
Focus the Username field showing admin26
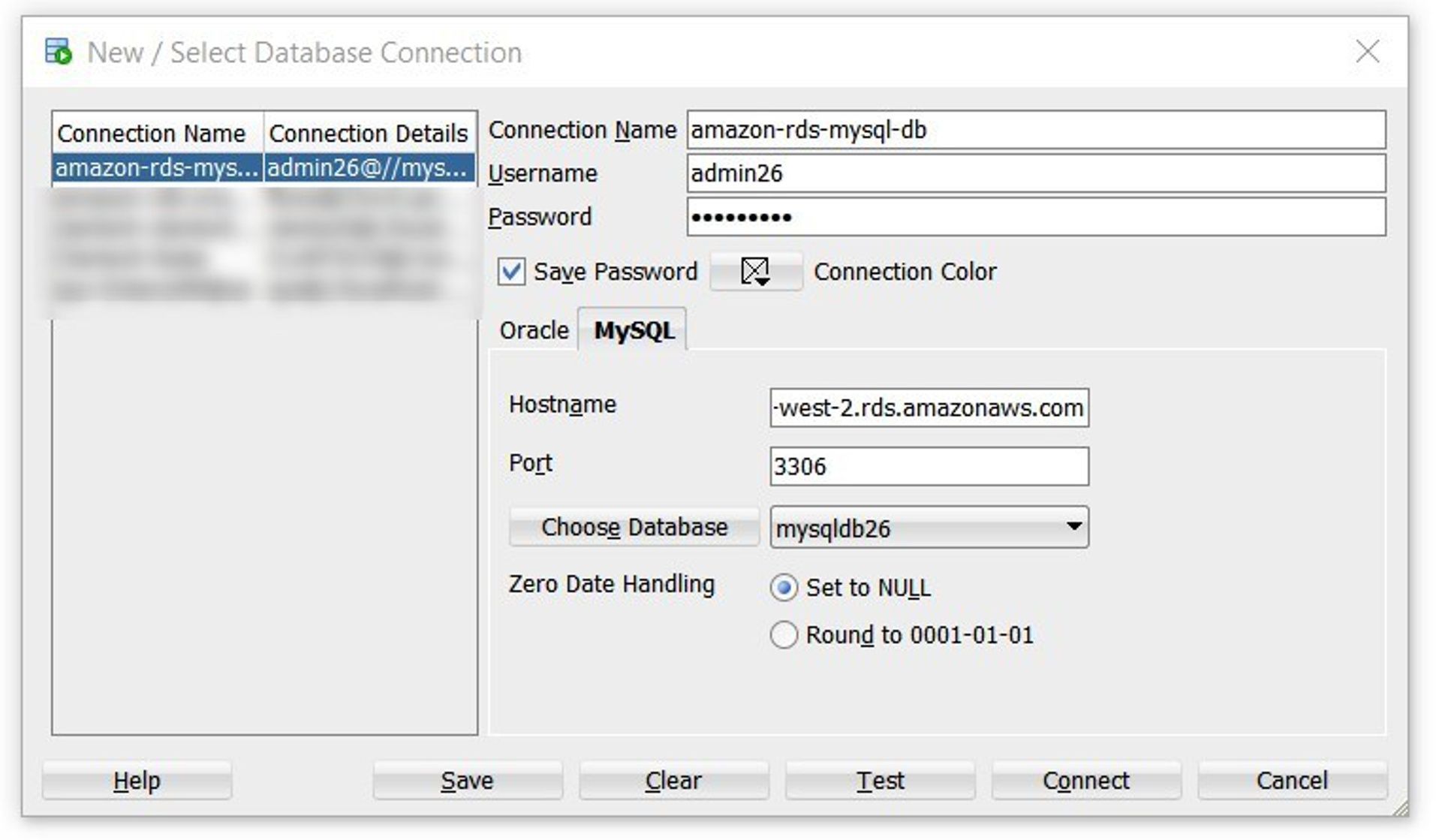tap(1036, 173)
